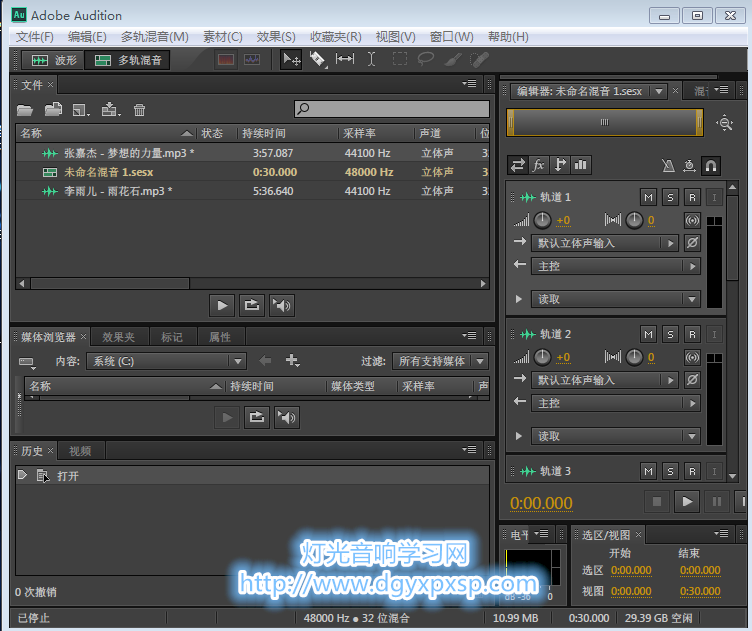The image size is (752, 631).
Task: Expand Track 1 automation lanes triangle
Action: (518, 299)
